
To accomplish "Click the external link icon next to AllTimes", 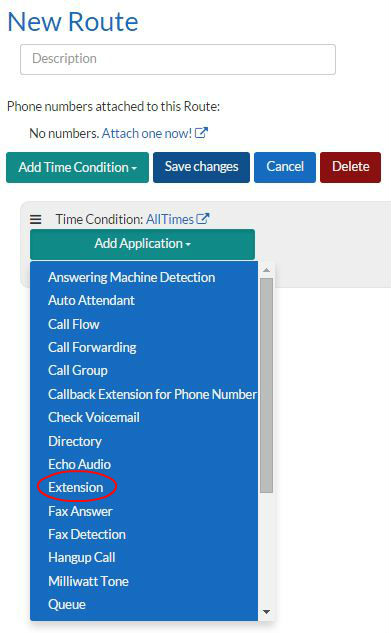I will tap(203, 218).
